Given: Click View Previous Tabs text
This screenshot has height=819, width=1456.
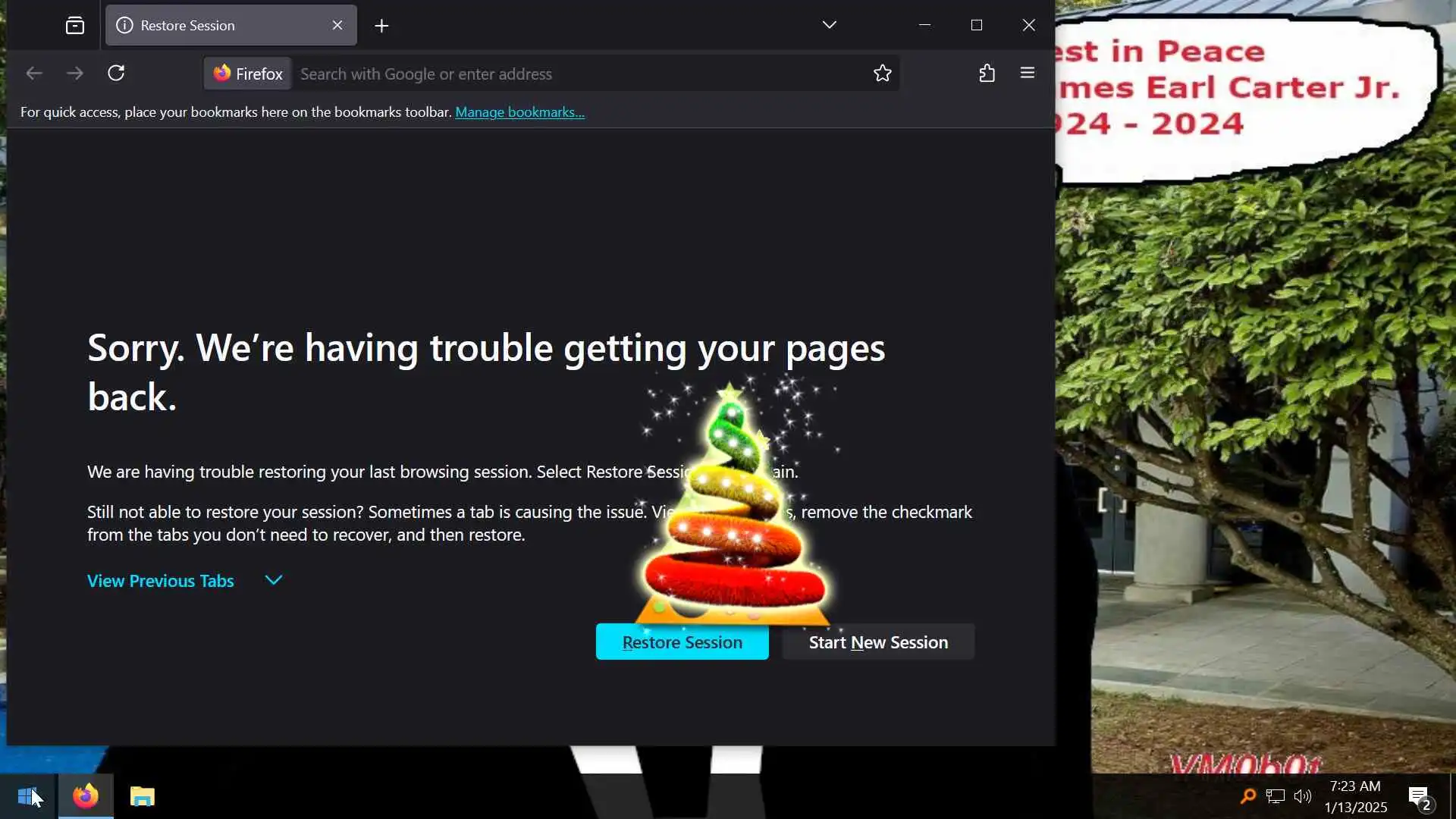Looking at the screenshot, I should [161, 581].
